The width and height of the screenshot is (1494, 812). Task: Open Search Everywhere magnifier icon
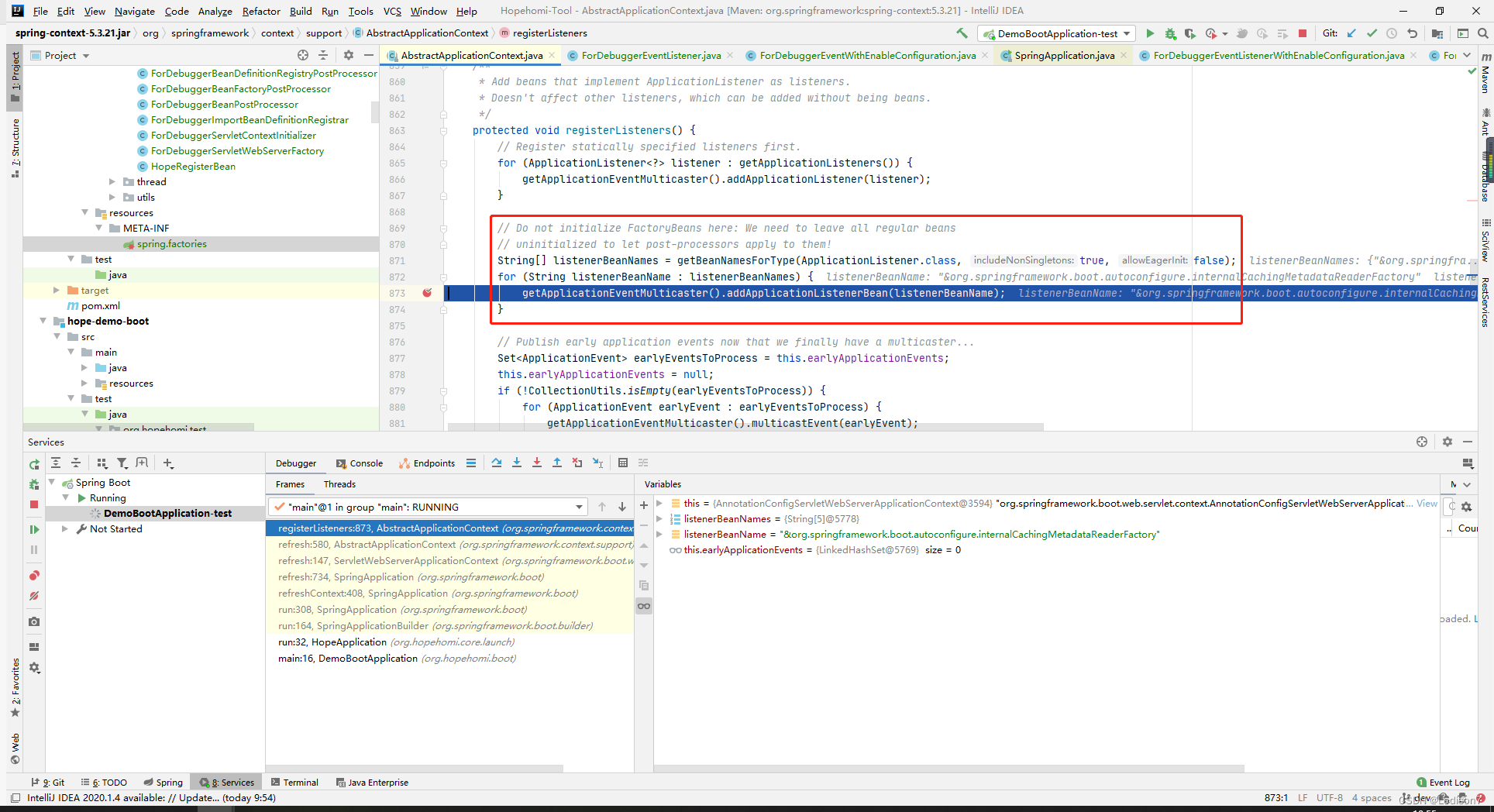pyautogui.click(x=1482, y=33)
